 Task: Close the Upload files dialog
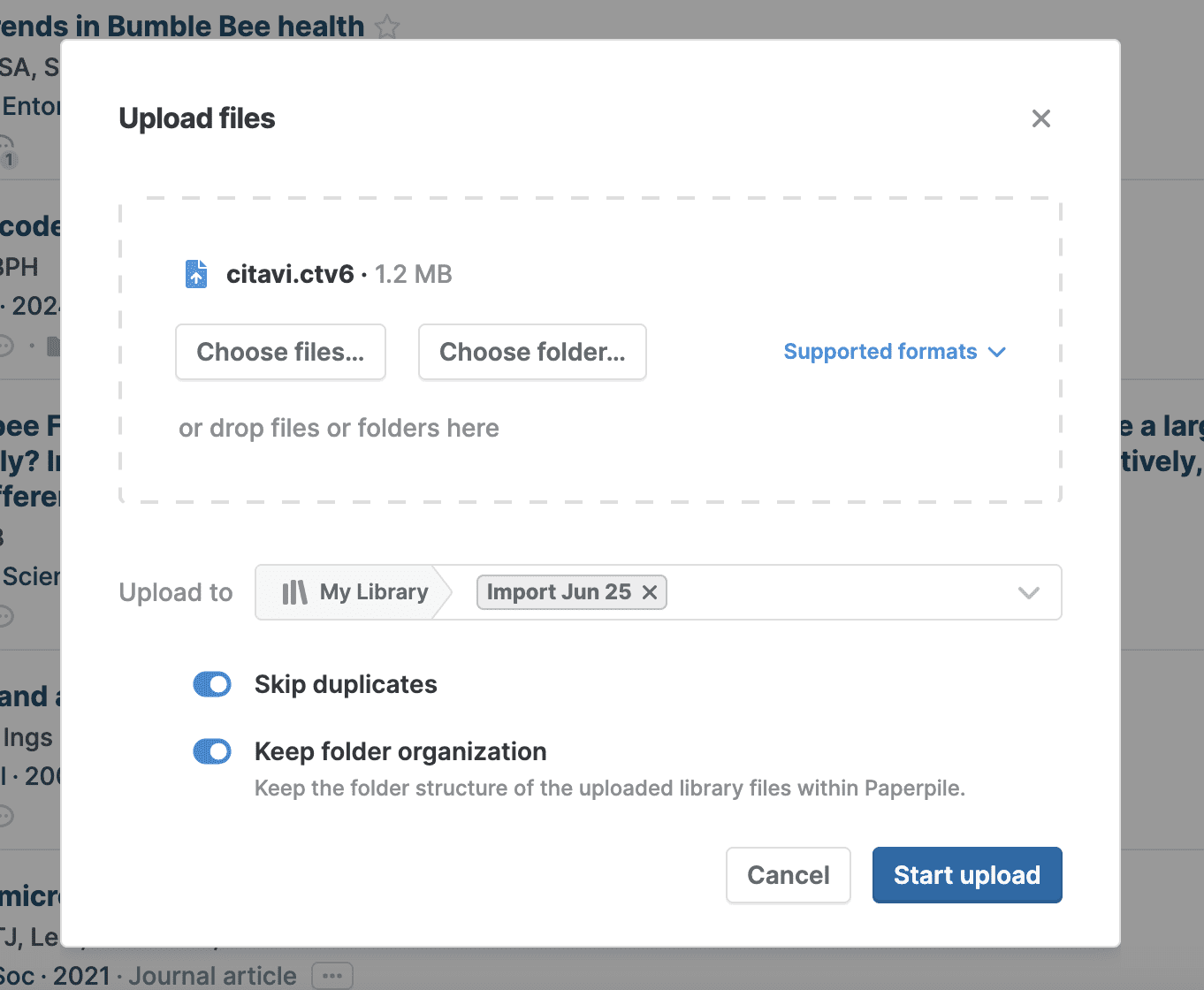tap(1040, 118)
